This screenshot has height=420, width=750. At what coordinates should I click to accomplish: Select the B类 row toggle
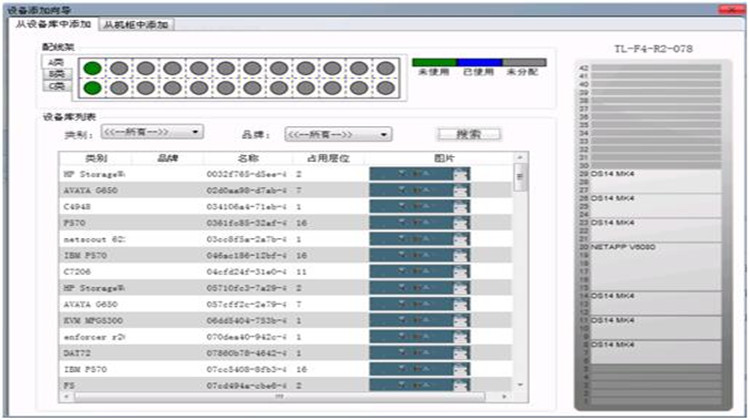(57, 74)
